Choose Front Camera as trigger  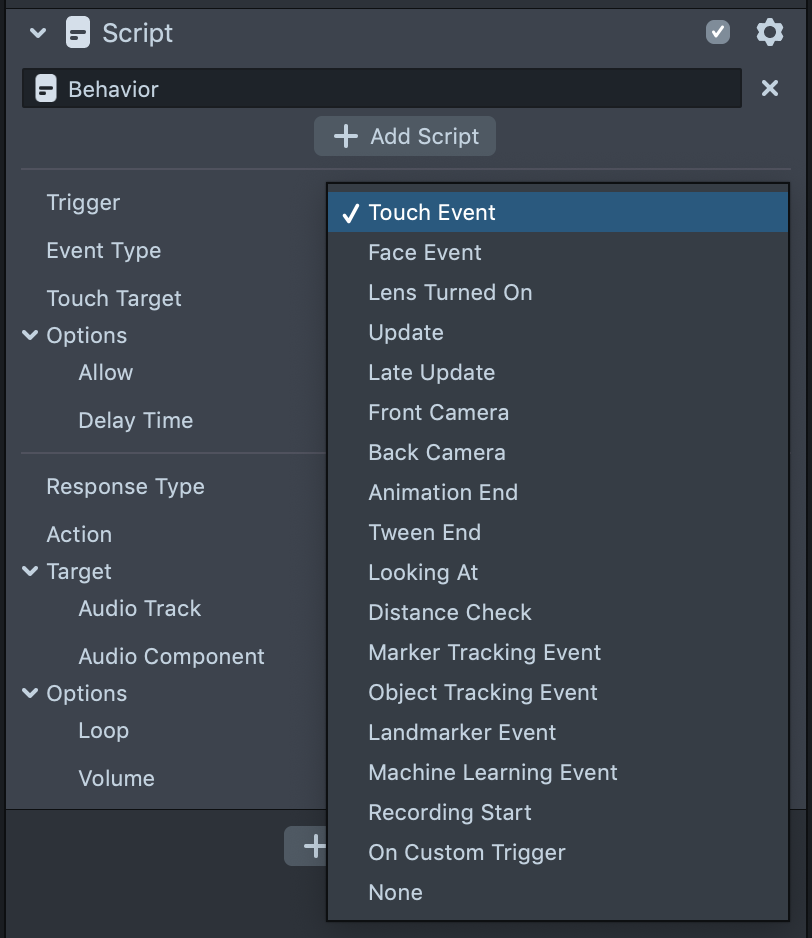point(438,413)
